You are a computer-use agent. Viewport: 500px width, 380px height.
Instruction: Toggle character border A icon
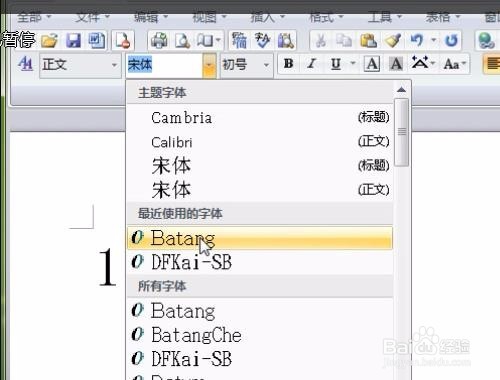372,63
